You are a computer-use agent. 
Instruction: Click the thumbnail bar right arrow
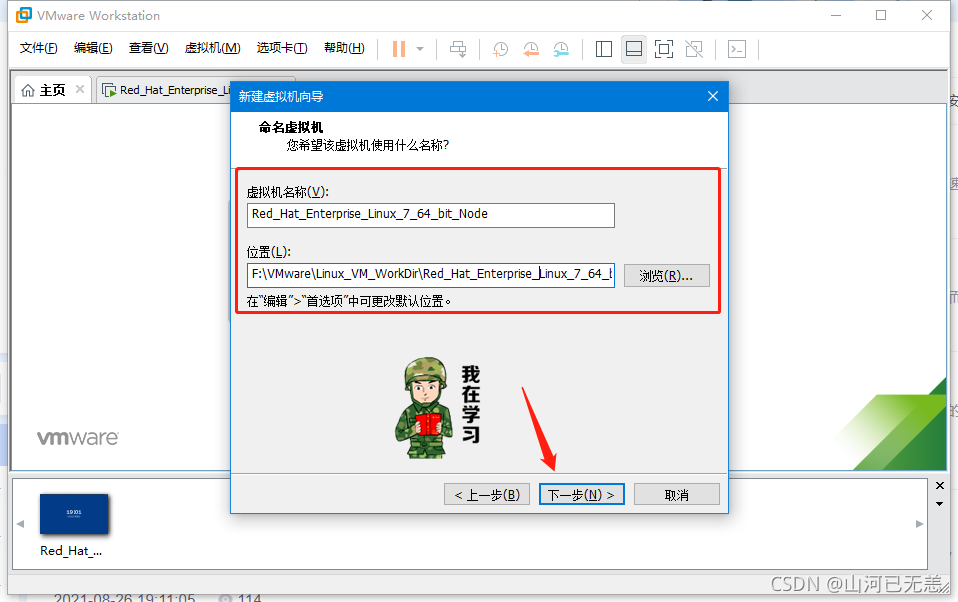[919, 524]
